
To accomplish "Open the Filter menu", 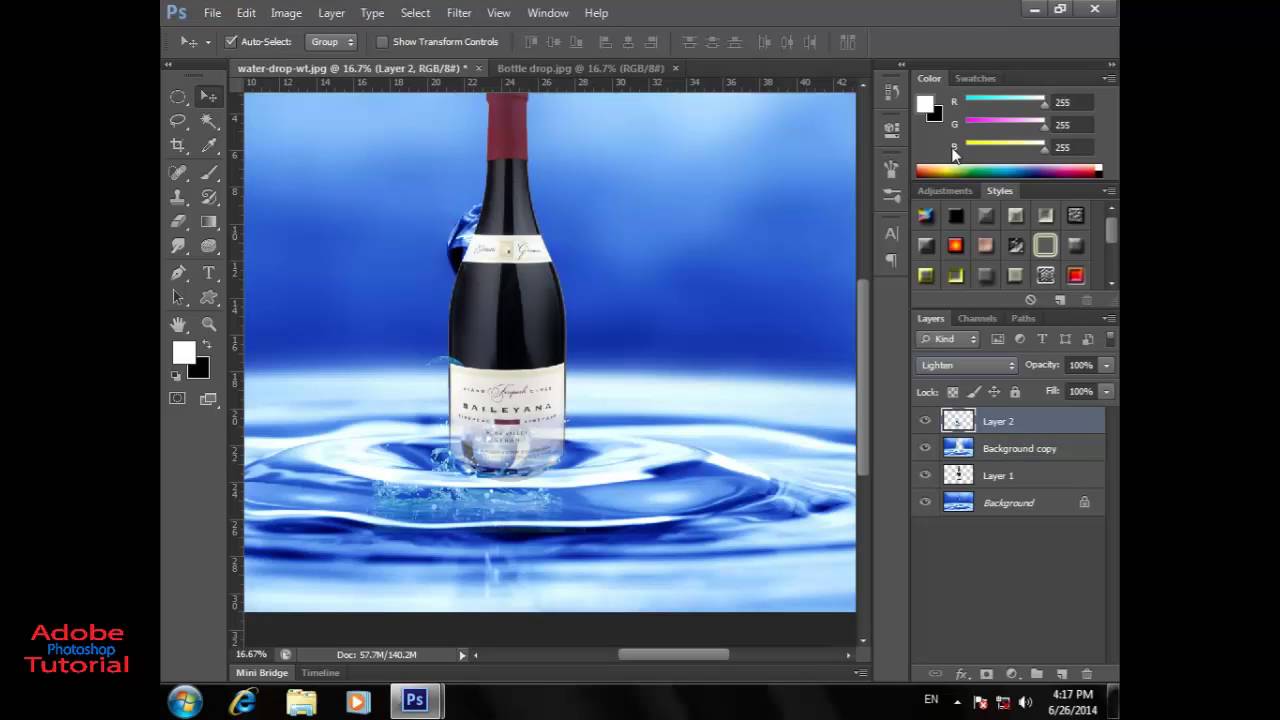I will point(459,13).
